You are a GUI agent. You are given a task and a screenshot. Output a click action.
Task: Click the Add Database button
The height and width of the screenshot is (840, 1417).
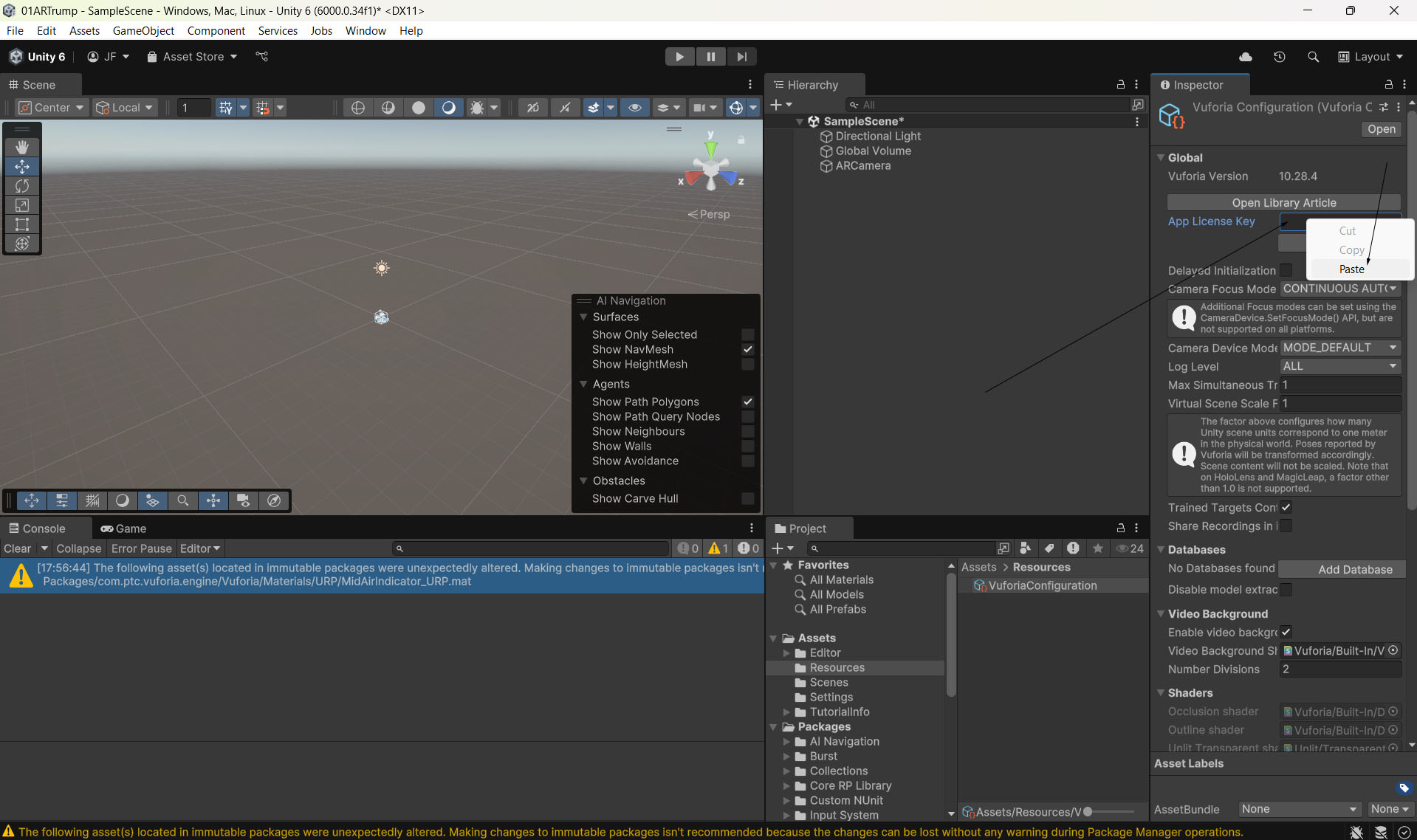point(1355,569)
